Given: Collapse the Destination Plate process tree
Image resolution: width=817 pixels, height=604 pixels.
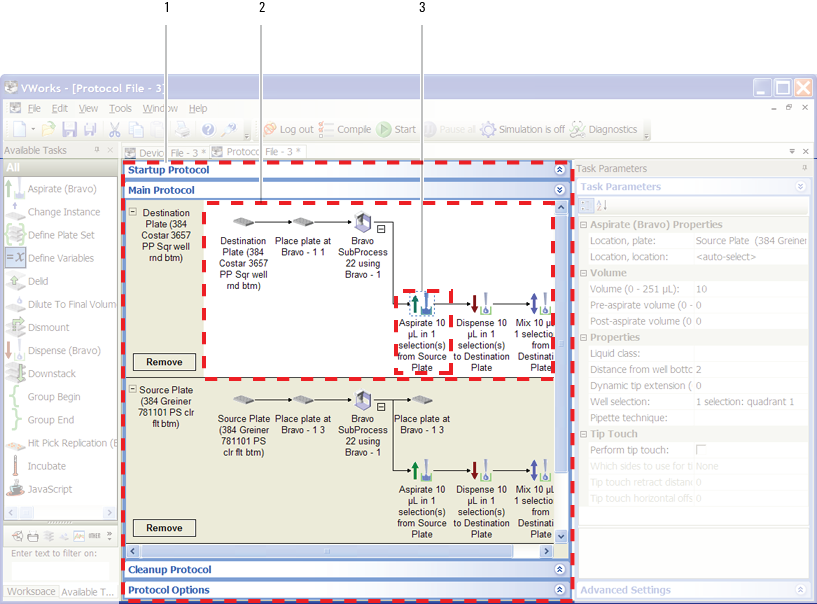Looking at the screenshot, I should pos(134,212).
